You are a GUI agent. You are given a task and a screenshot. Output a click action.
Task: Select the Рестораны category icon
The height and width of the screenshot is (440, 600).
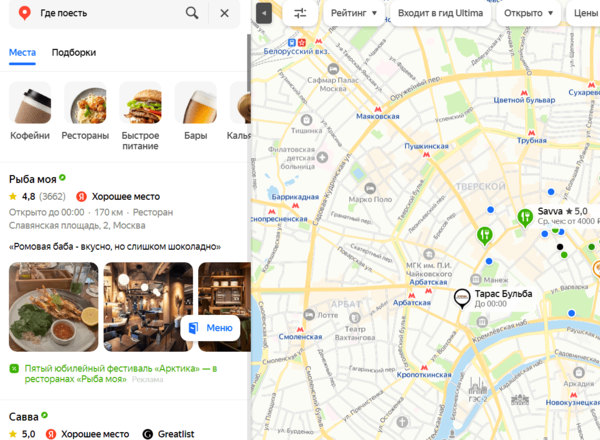pos(85,103)
